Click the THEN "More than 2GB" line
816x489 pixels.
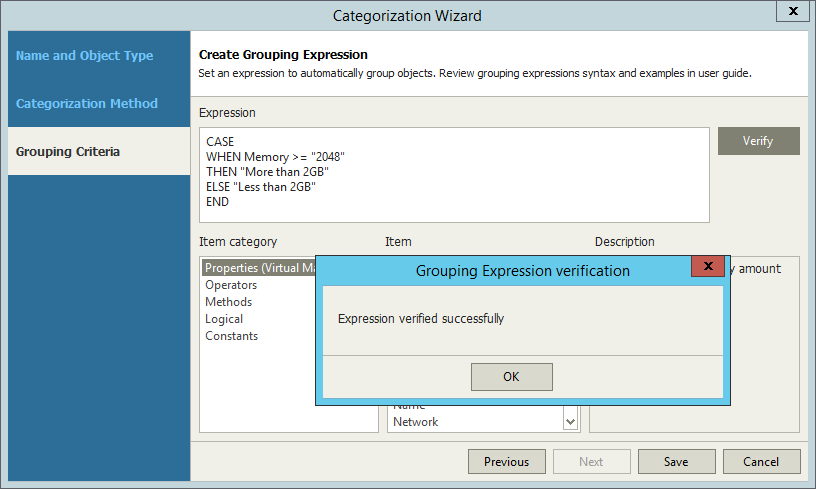[x=267, y=172]
